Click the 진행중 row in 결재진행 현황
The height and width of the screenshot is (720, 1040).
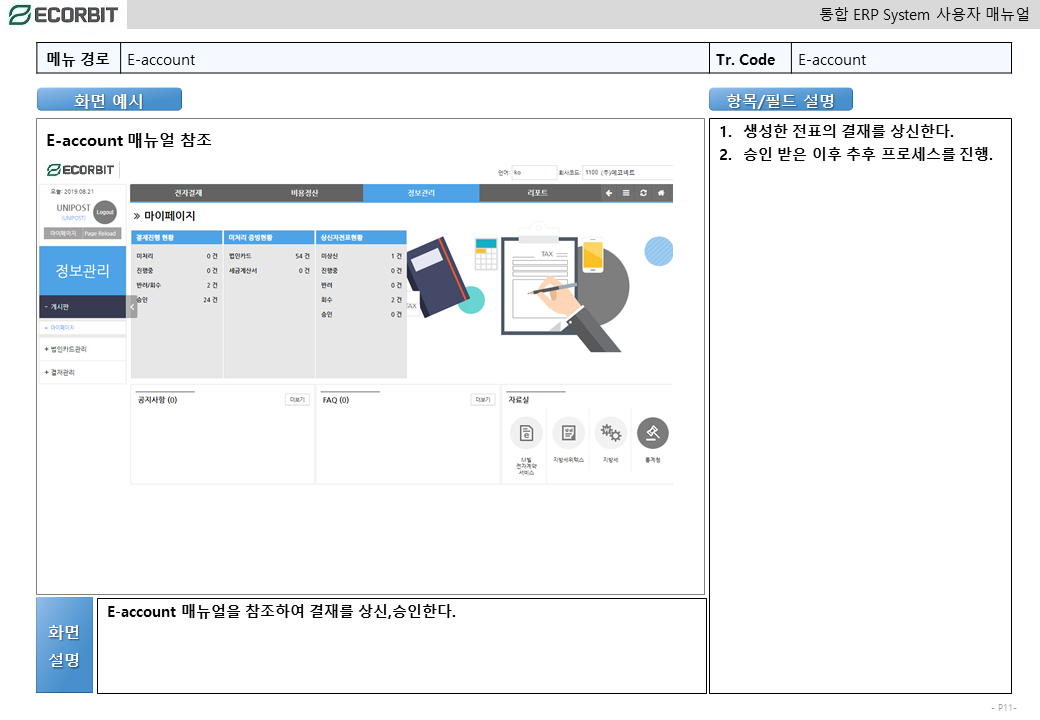pyautogui.click(x=176, y=270)
